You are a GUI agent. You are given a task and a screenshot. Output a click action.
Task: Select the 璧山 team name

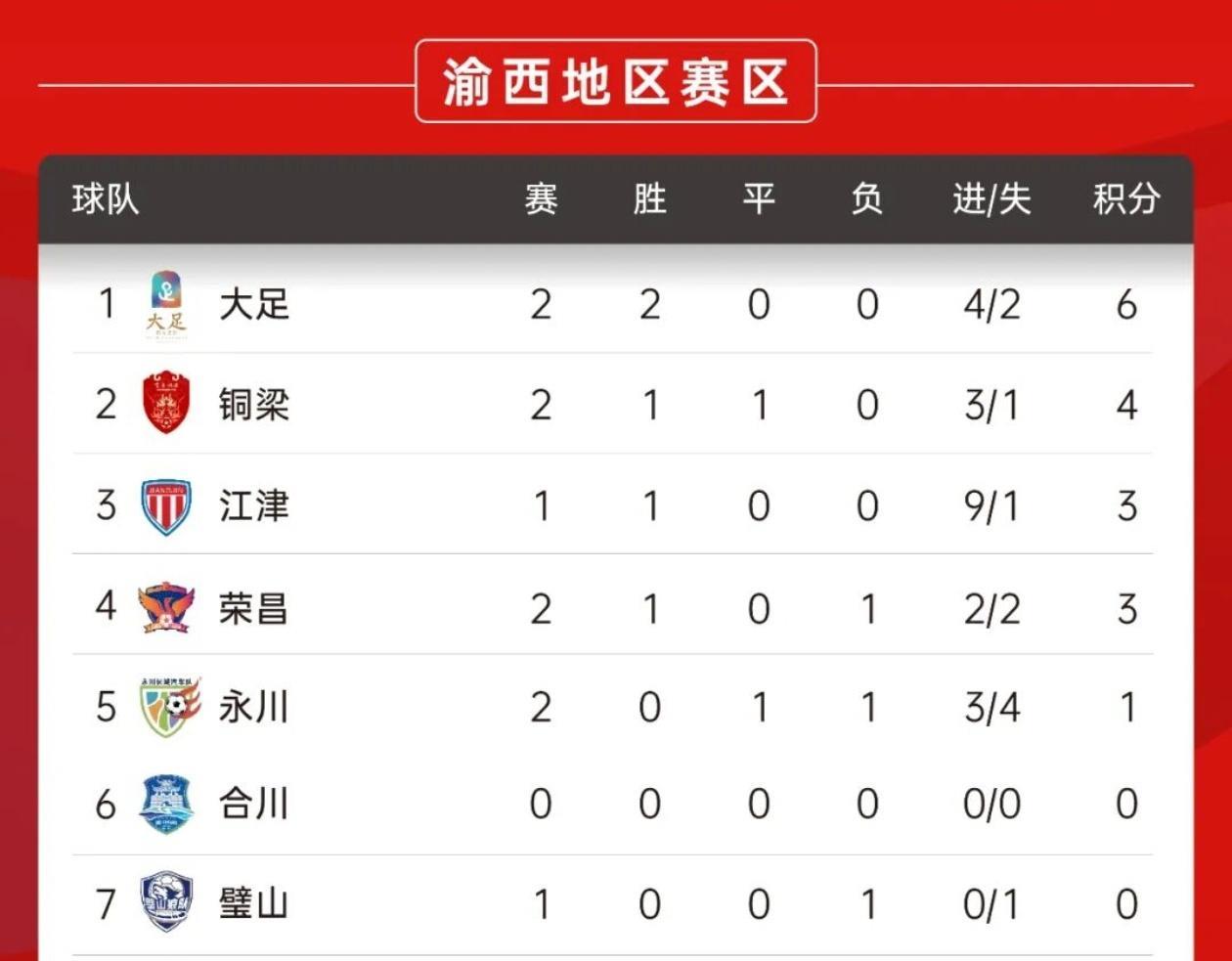[x=254, y=903]
